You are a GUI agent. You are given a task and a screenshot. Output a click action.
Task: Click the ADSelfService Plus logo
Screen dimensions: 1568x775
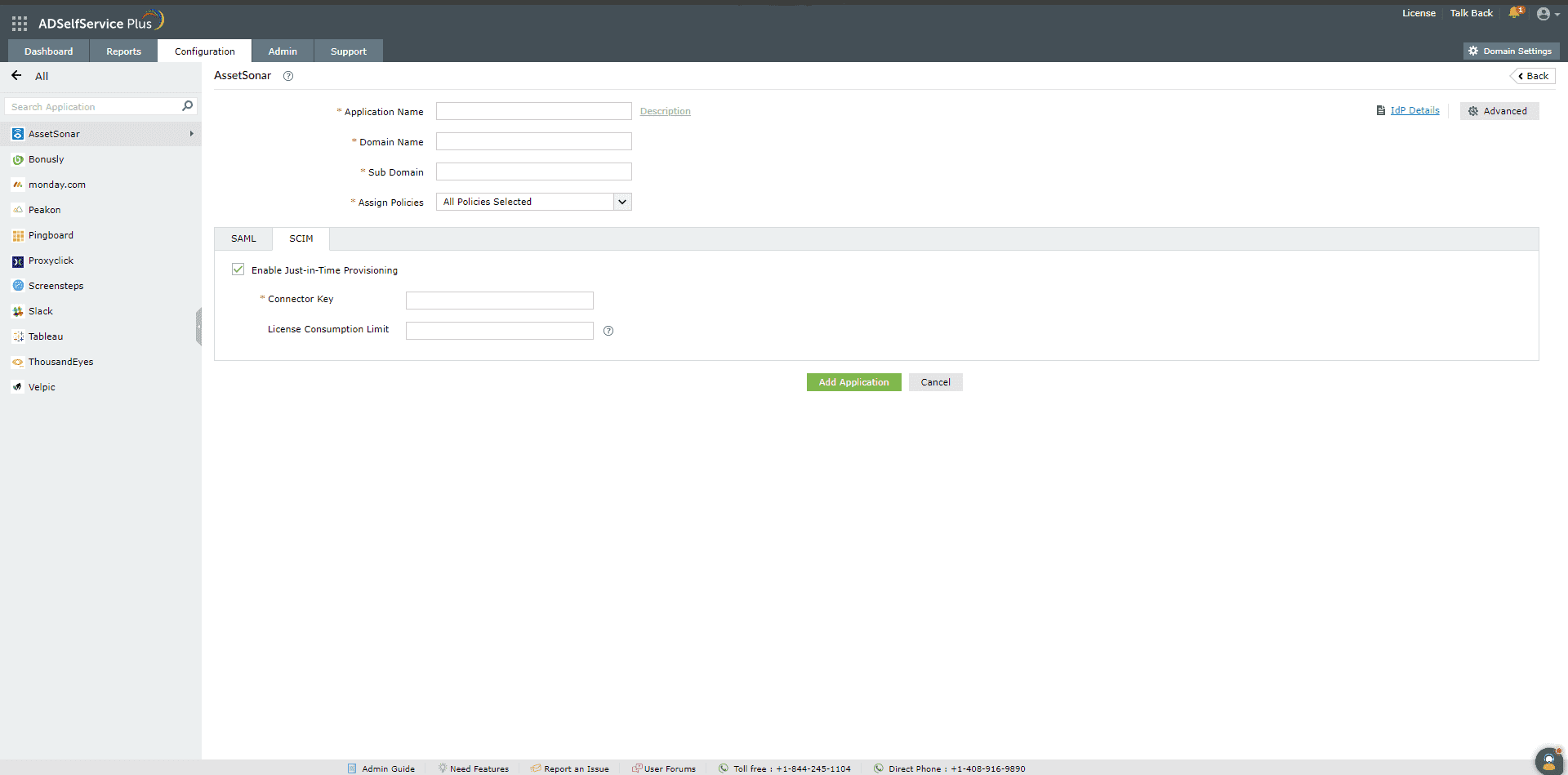coord(100,21)
